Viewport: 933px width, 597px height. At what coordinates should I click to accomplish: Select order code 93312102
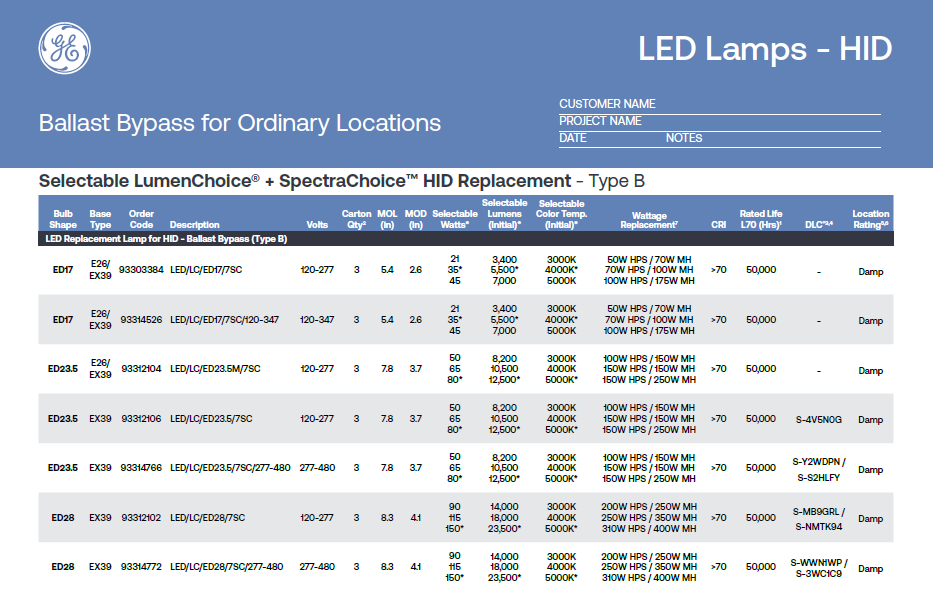coord(141,518)
